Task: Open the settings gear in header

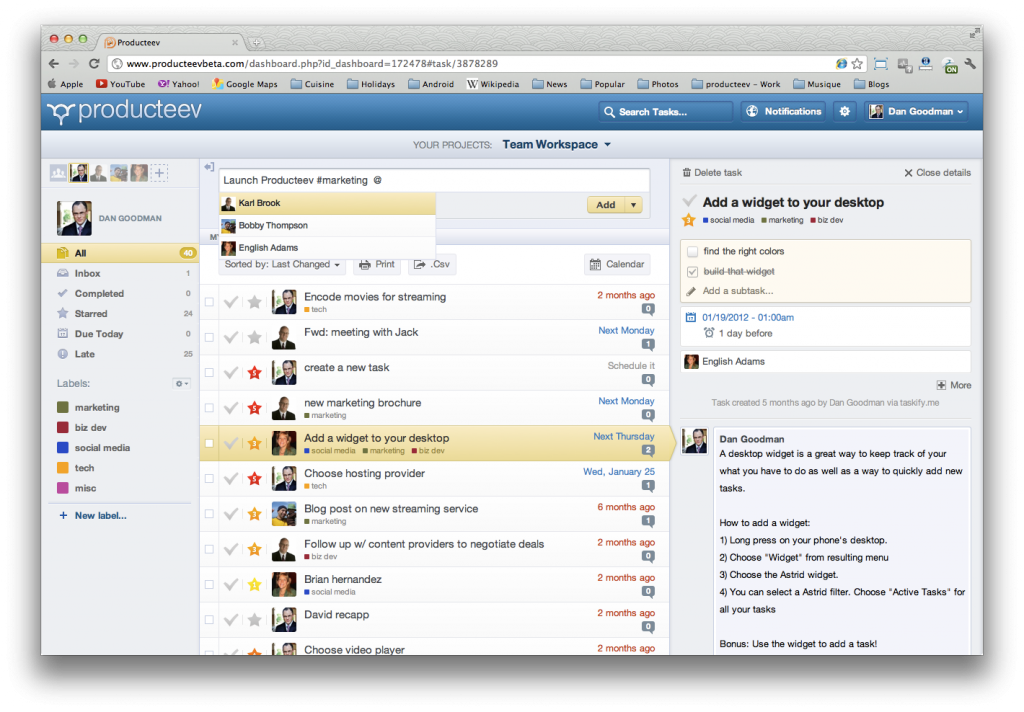Action: pyautogui.click(x=844, y=112)
